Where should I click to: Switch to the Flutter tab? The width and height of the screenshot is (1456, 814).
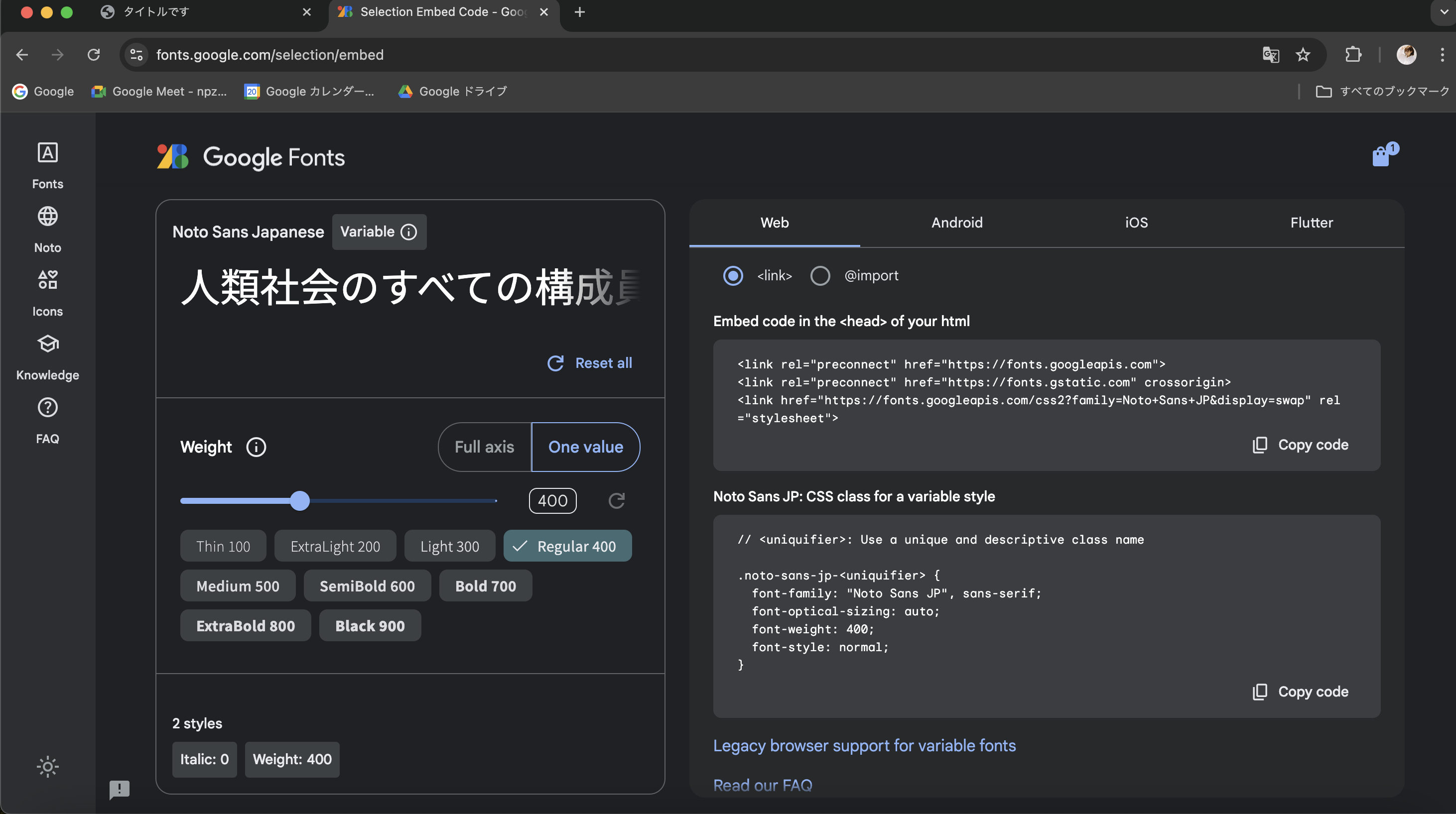pyautogui.click(x=1312, y=223)
